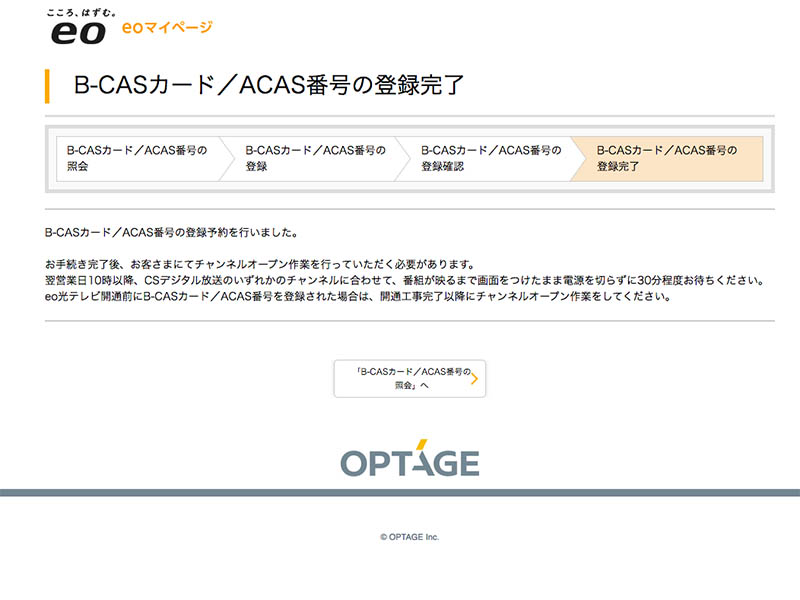Click the gray divider bar above the footer

pyautogui.click(x=400, y=491)
